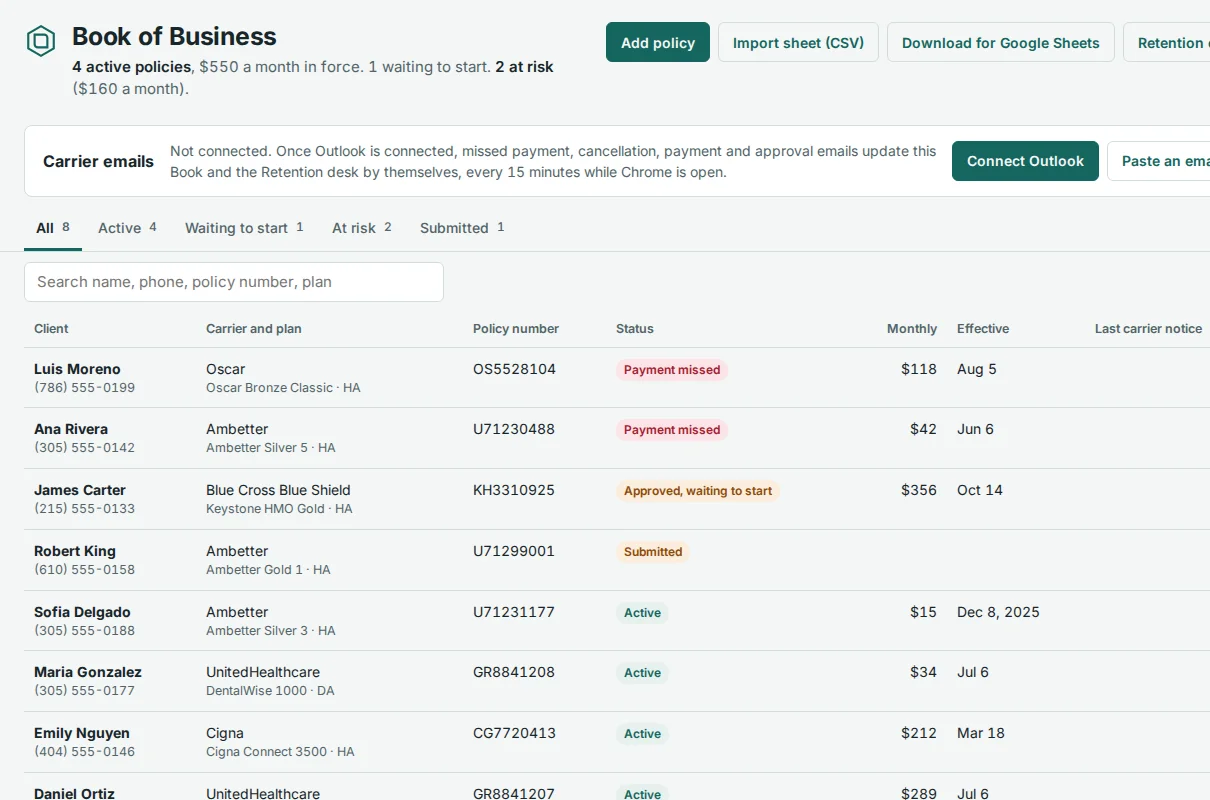Image resolution: width=1210 pixels, height=800 pixels.
Task: Click phone number (215) 555-0133
Action: (84, 509)
